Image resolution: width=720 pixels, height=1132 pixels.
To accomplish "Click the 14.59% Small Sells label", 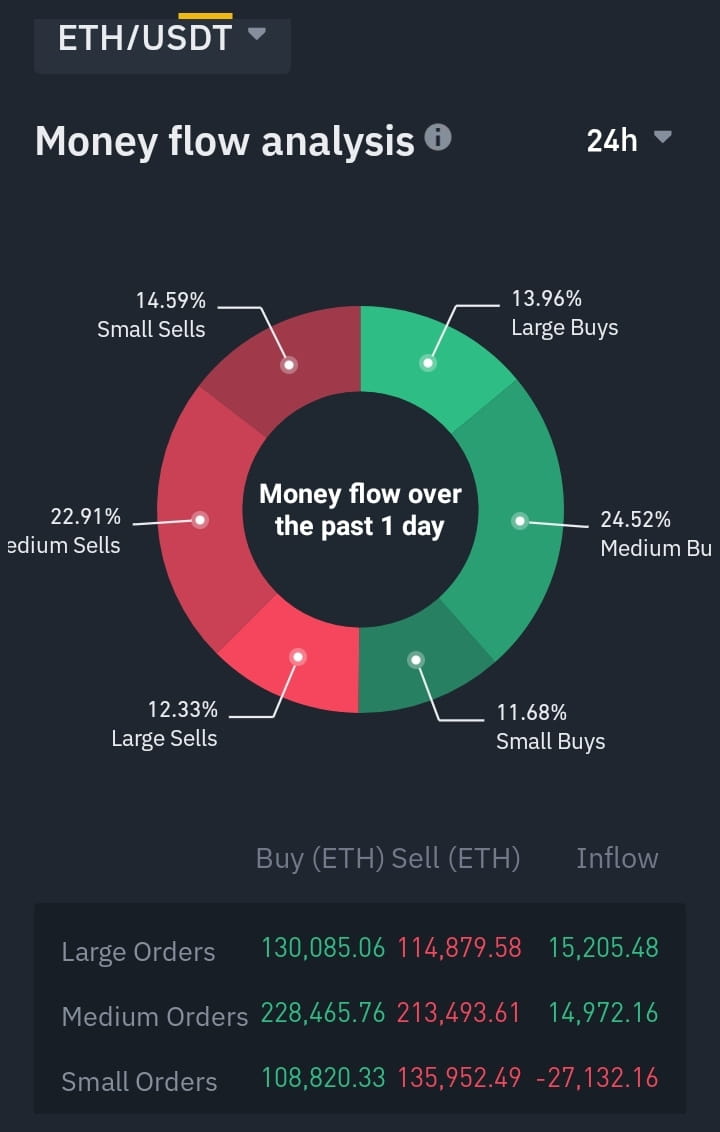I will [x=151, y=313].
